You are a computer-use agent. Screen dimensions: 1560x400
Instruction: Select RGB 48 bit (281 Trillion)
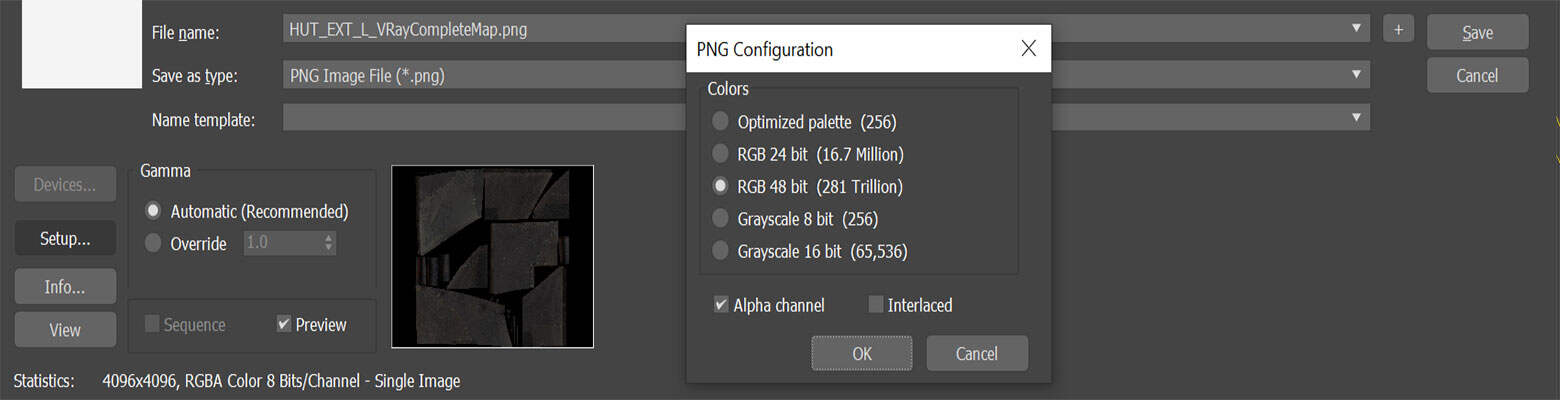720,186
